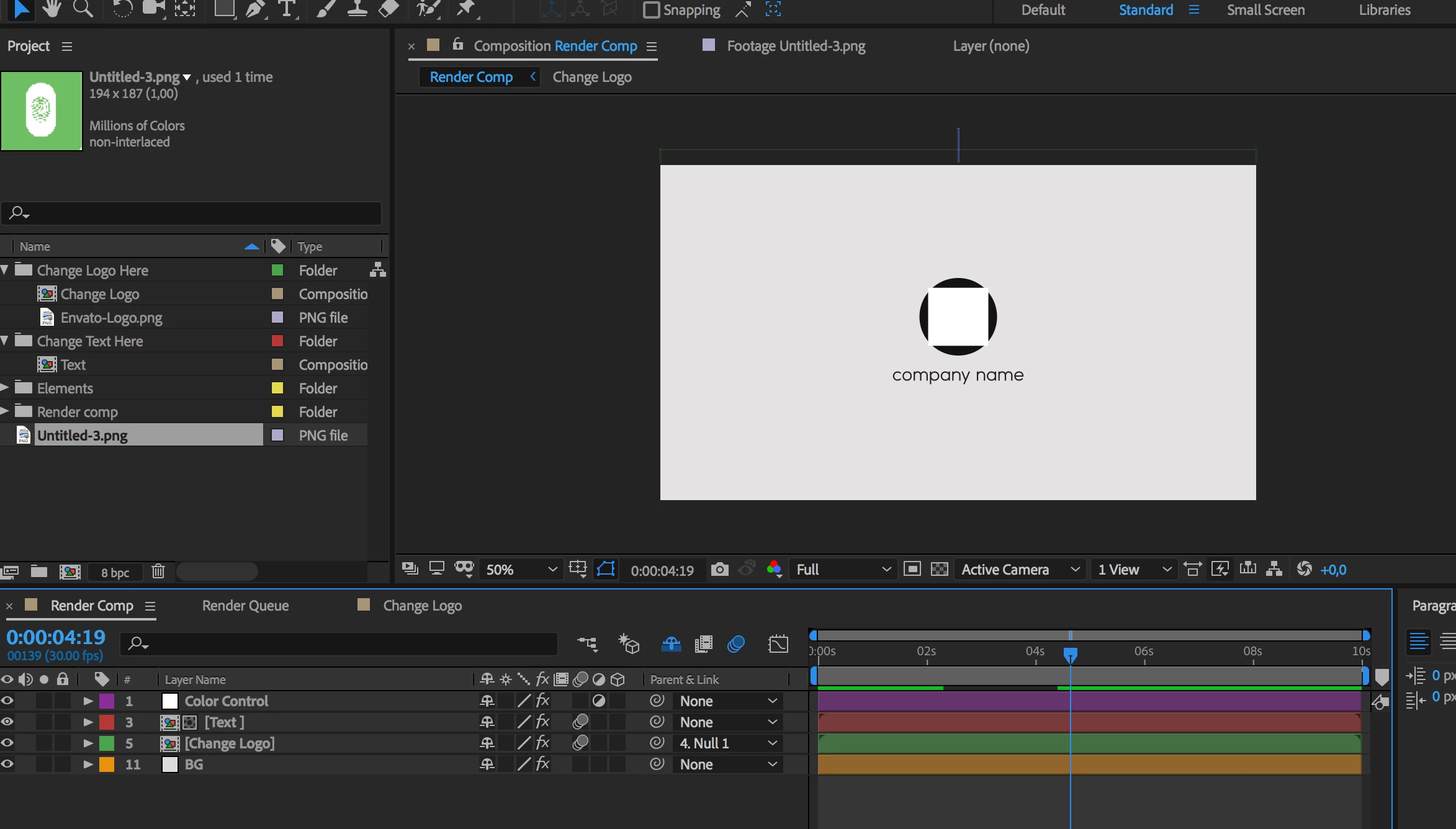Expand the Elements folder
Image resolution: width=1456 pixels, height=829 pixels.
click(x=5, y=388)
